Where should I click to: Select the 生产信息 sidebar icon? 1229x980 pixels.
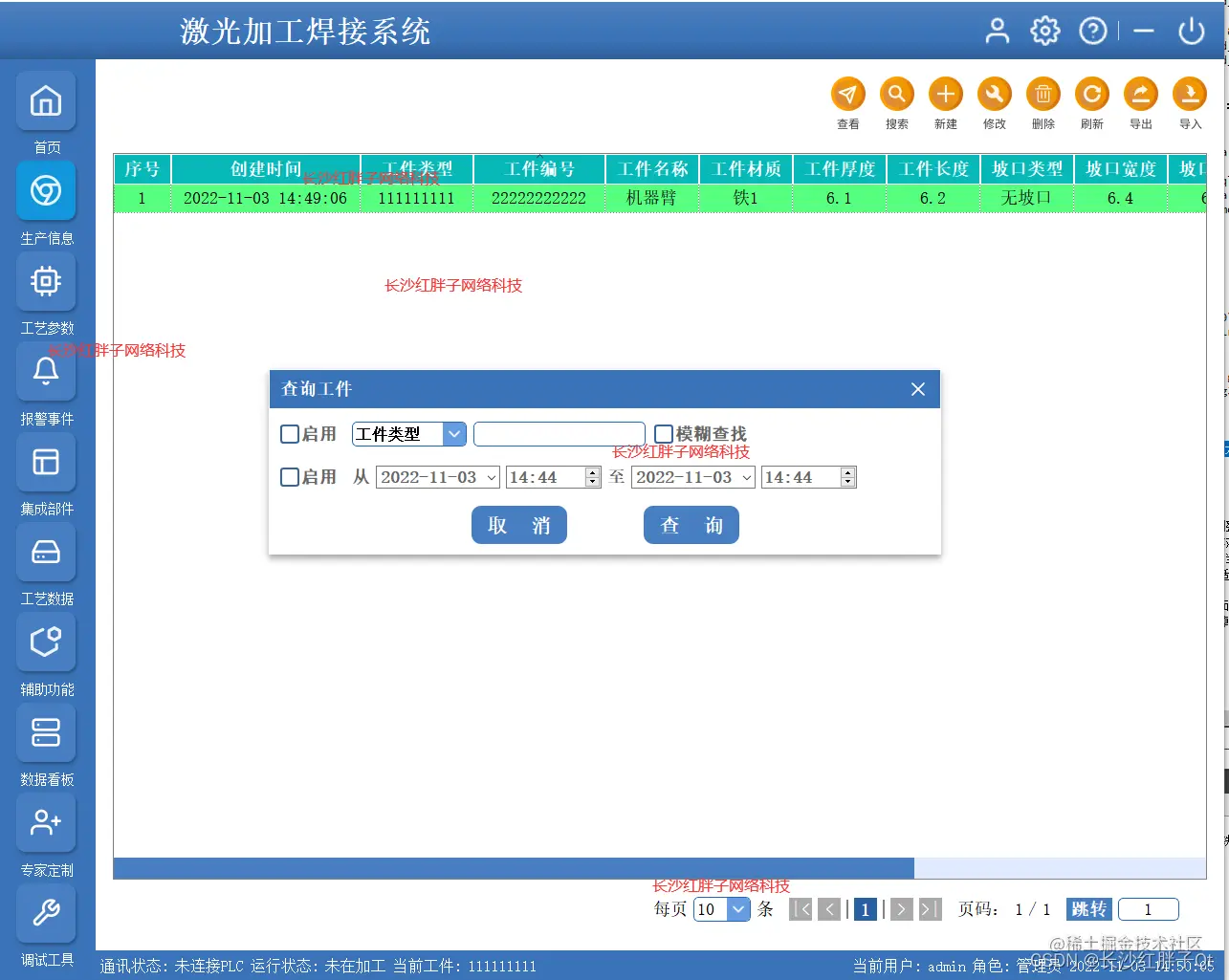click(x=46, y=191)
